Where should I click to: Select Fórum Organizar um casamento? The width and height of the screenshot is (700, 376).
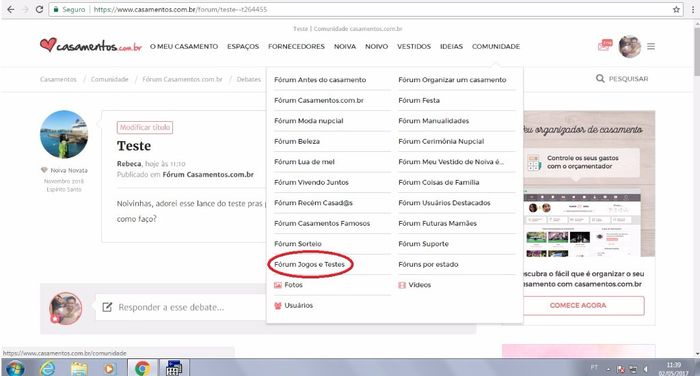tap(452, 80)
